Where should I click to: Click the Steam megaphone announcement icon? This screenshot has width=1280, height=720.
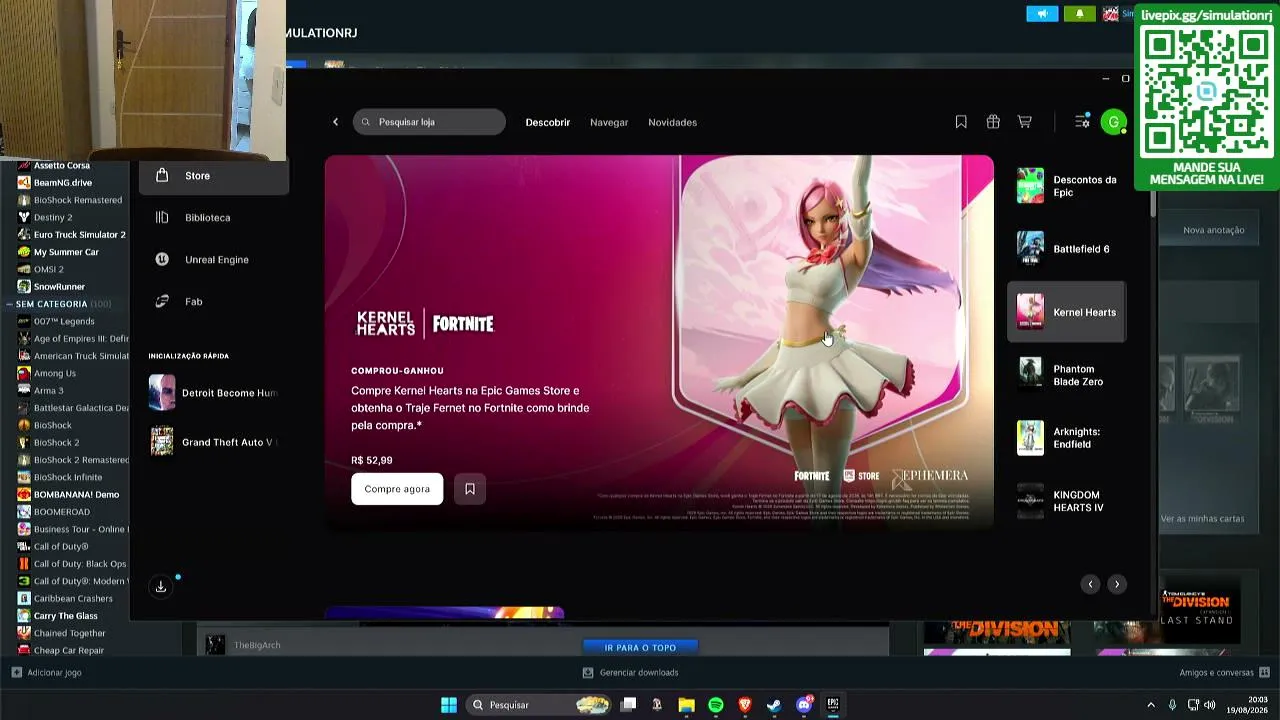pyautogui.click(x=1042, y=14)
